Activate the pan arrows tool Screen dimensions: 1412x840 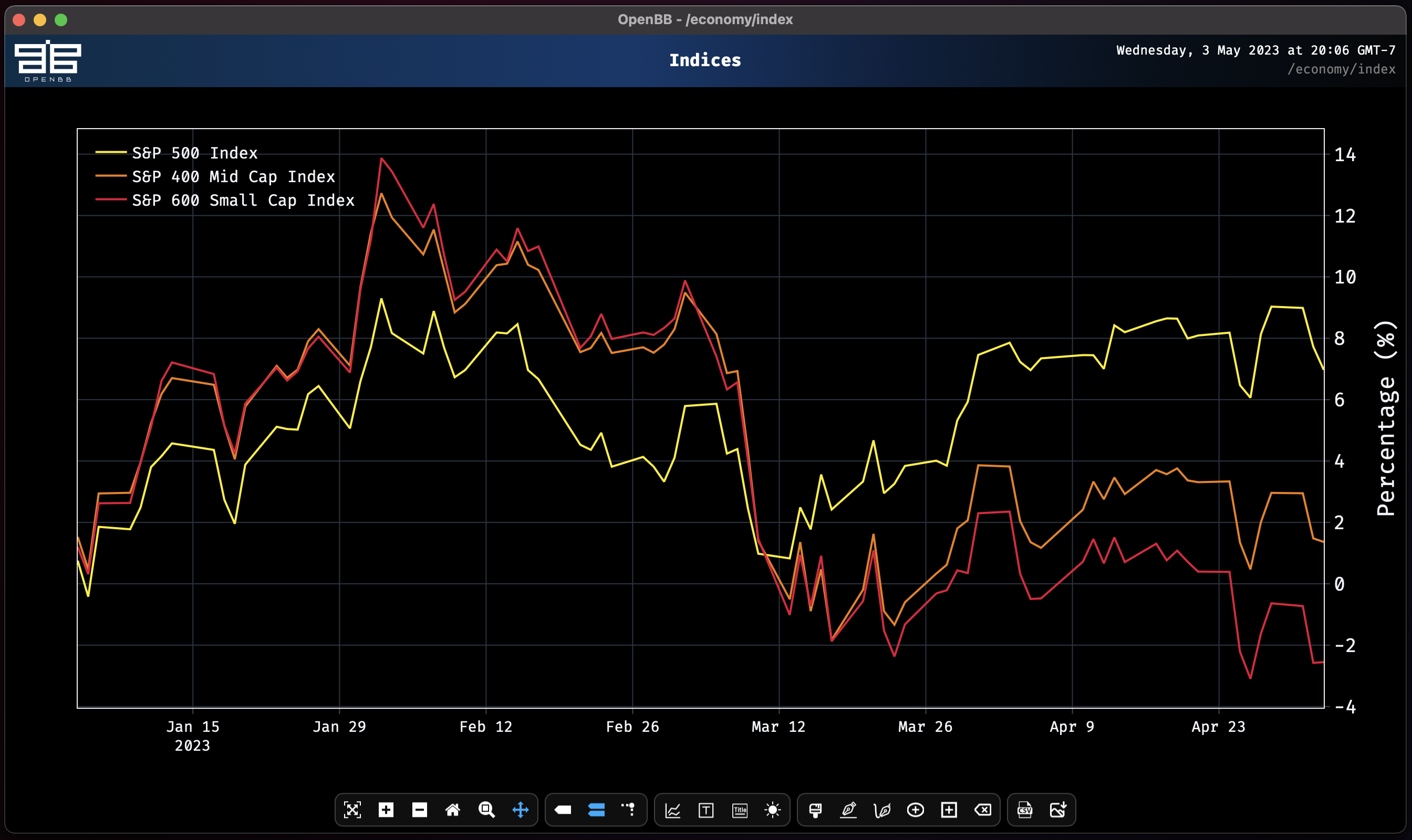(520, 810)
